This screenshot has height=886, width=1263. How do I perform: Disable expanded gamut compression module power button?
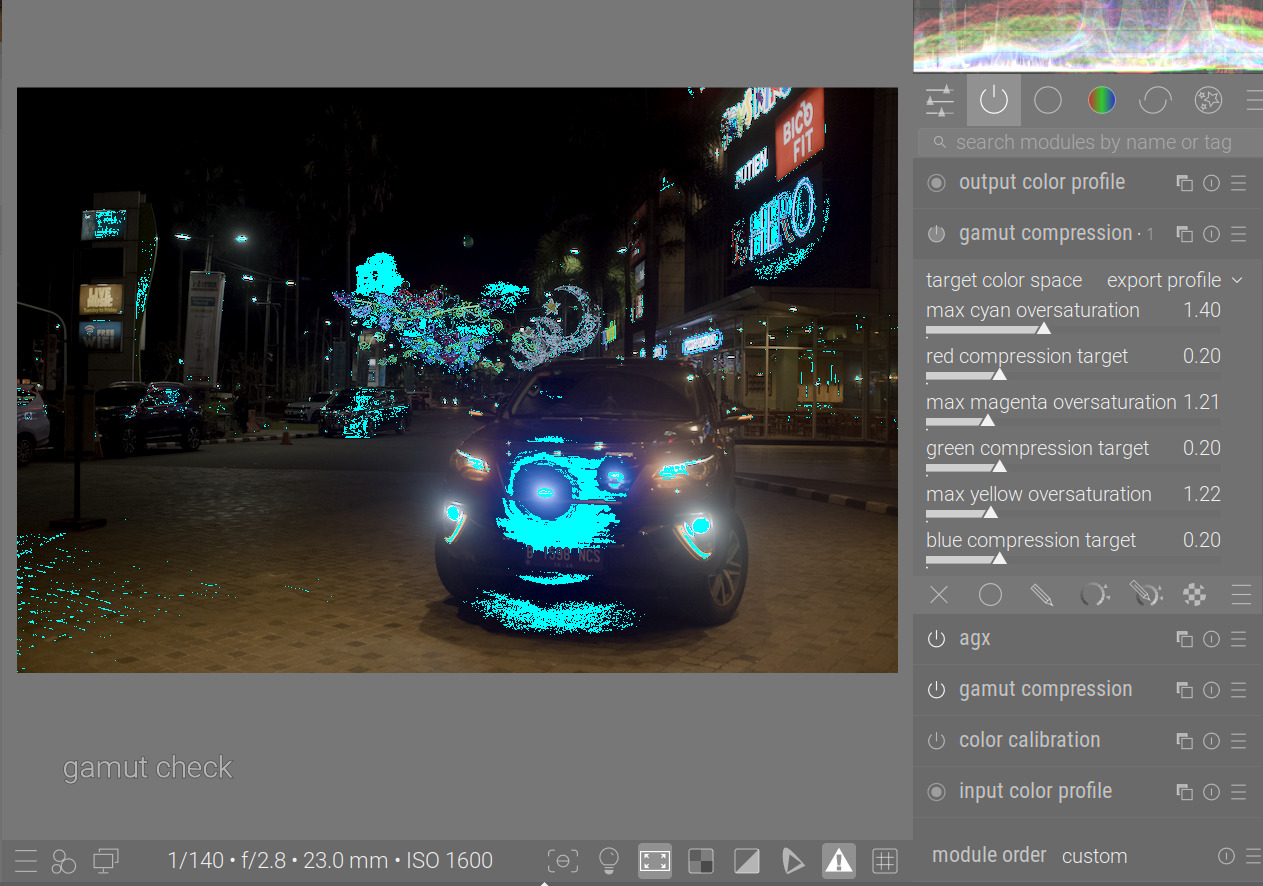coord(936,234)
